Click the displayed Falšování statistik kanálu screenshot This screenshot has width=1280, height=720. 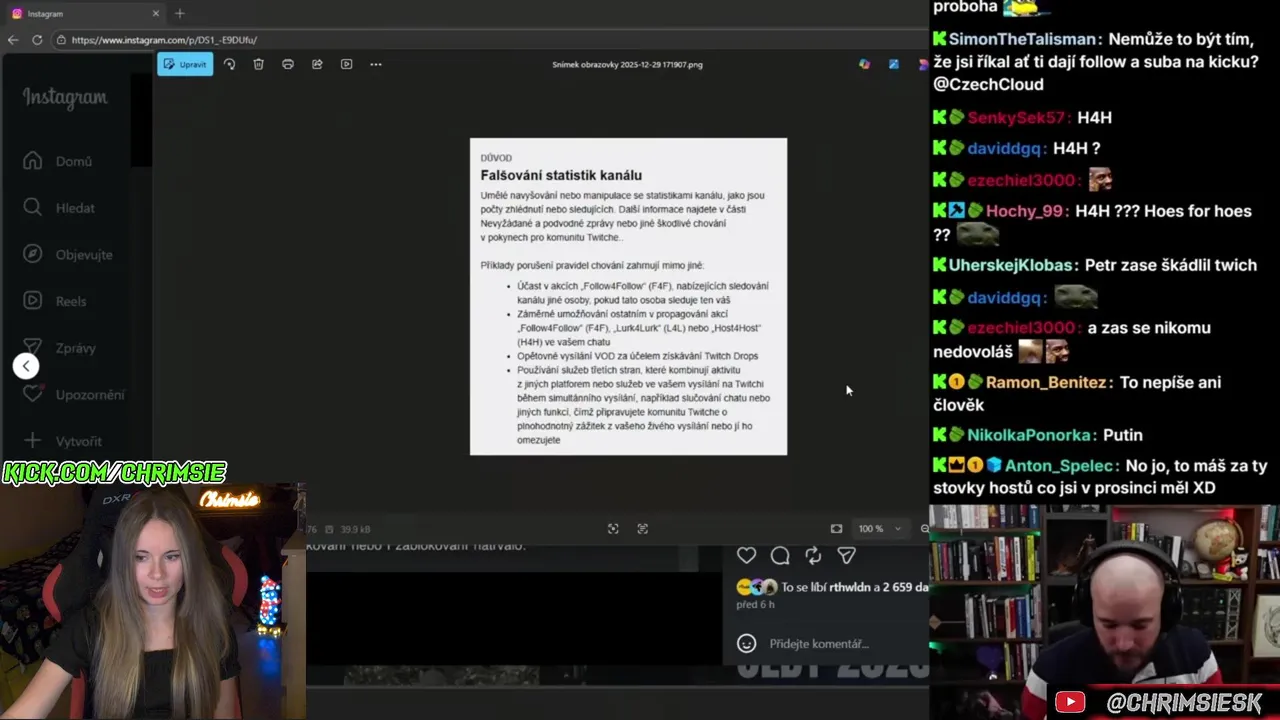(628, 296)
